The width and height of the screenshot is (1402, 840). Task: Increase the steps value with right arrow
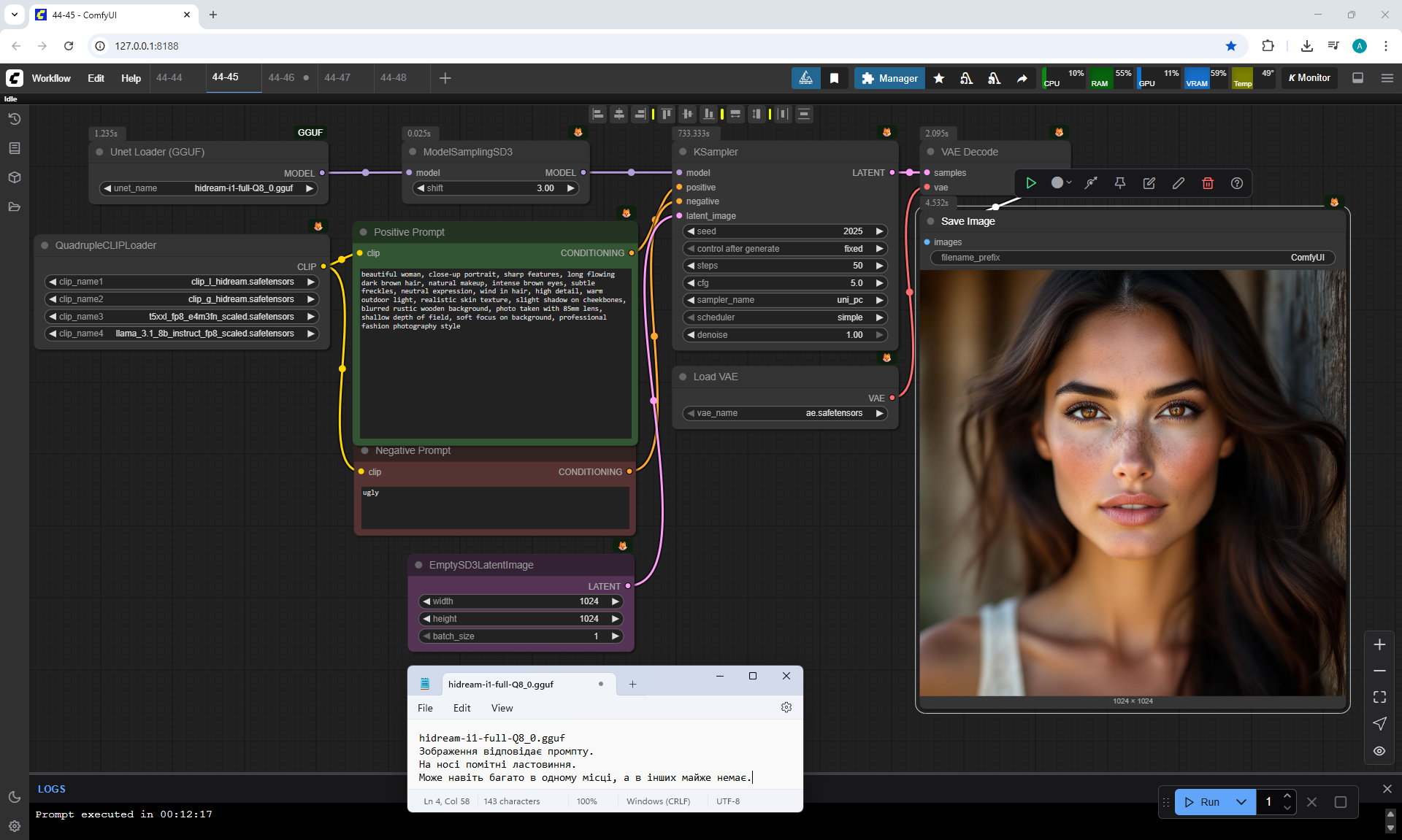(x=879, y=266)
